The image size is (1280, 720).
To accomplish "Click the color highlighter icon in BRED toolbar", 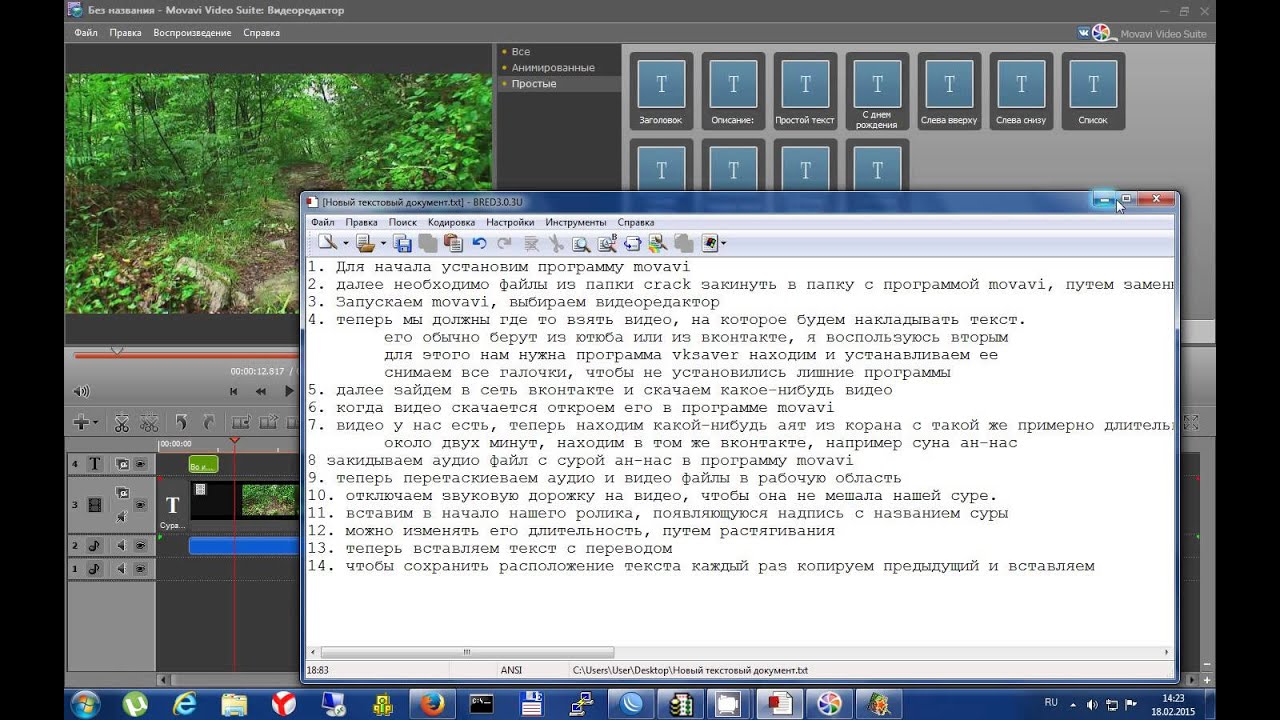I will coord(657,243).
